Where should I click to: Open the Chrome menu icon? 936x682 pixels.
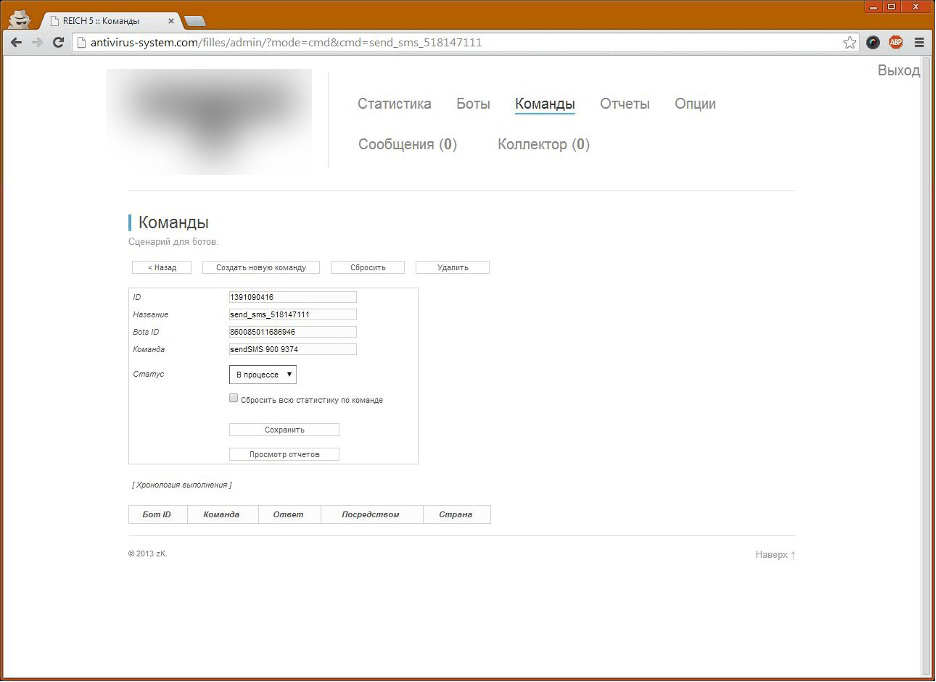point(920,42)
